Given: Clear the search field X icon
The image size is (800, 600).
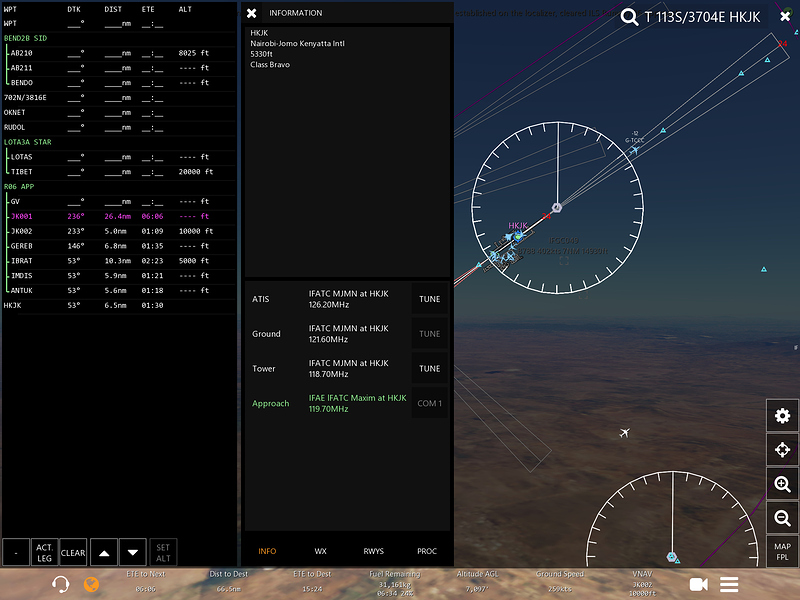Looking at the screenshot, I should coord(785,17).
